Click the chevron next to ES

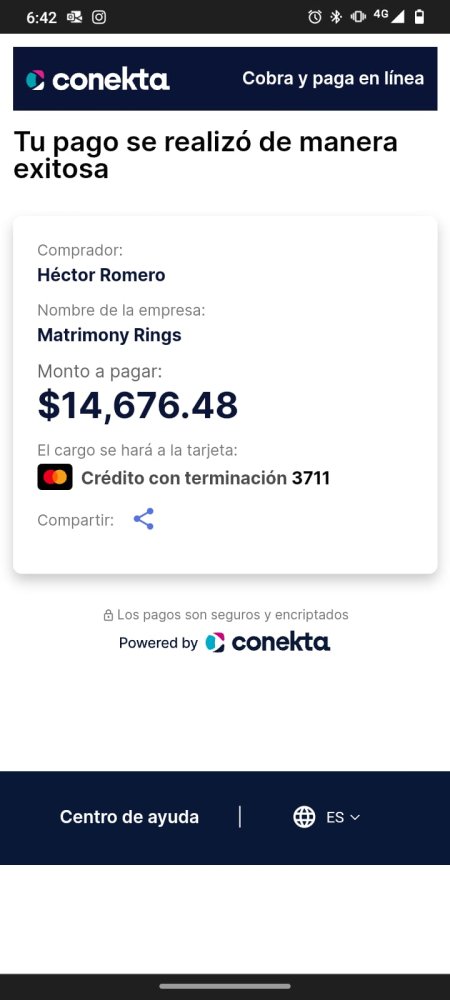pyautogui.click(x=355, y=818)
